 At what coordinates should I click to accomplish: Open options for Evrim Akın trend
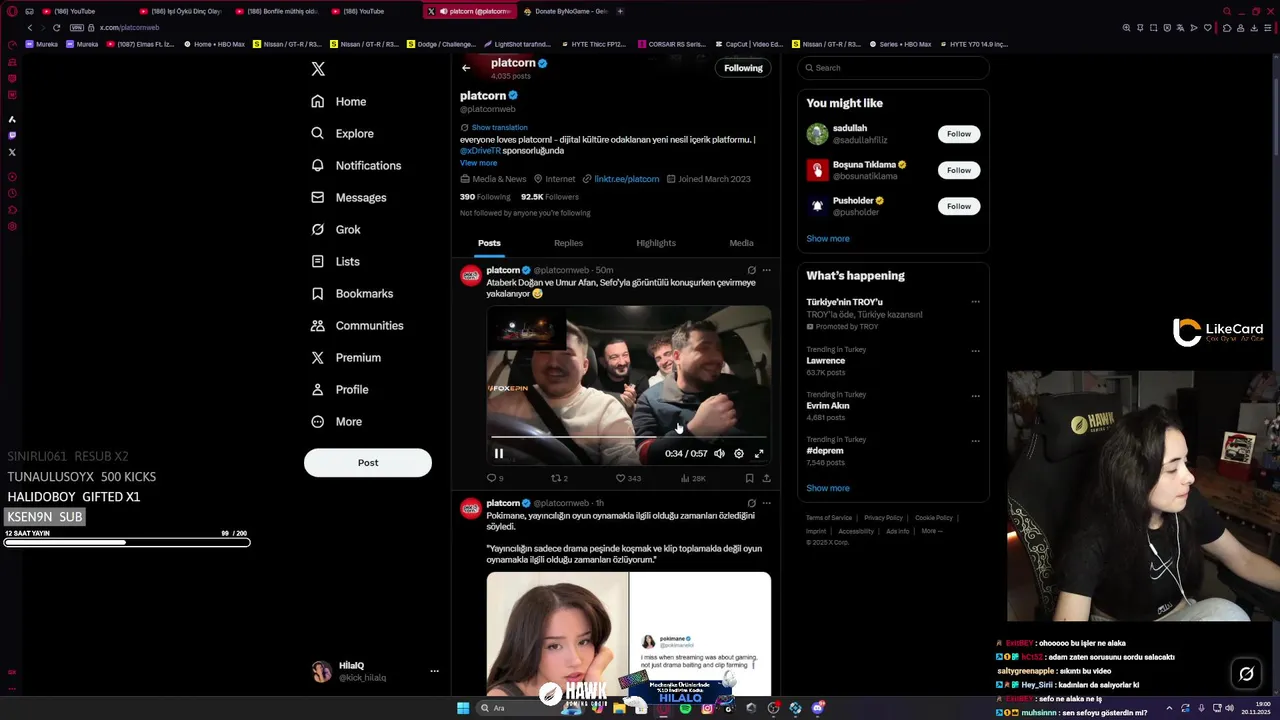click(x=975, y=396)
